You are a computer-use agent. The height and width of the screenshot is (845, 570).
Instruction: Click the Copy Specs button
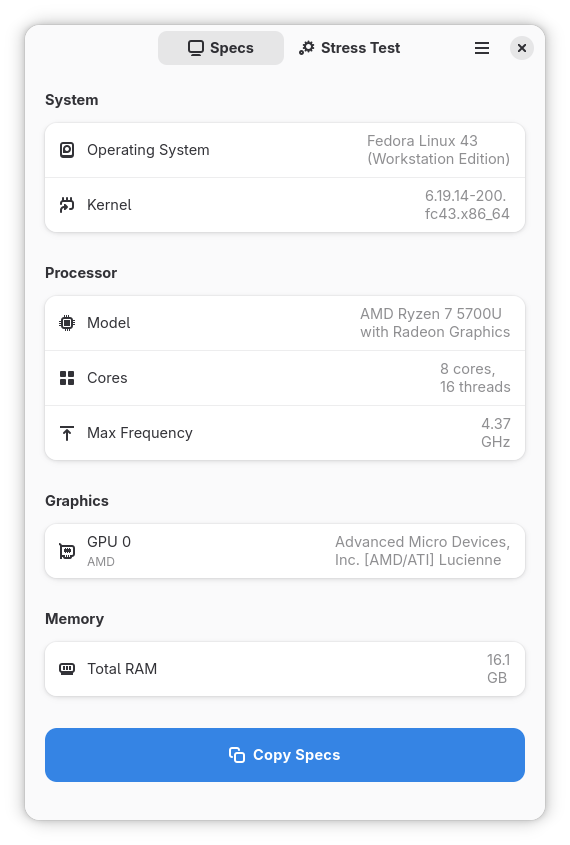click(285, 754)
